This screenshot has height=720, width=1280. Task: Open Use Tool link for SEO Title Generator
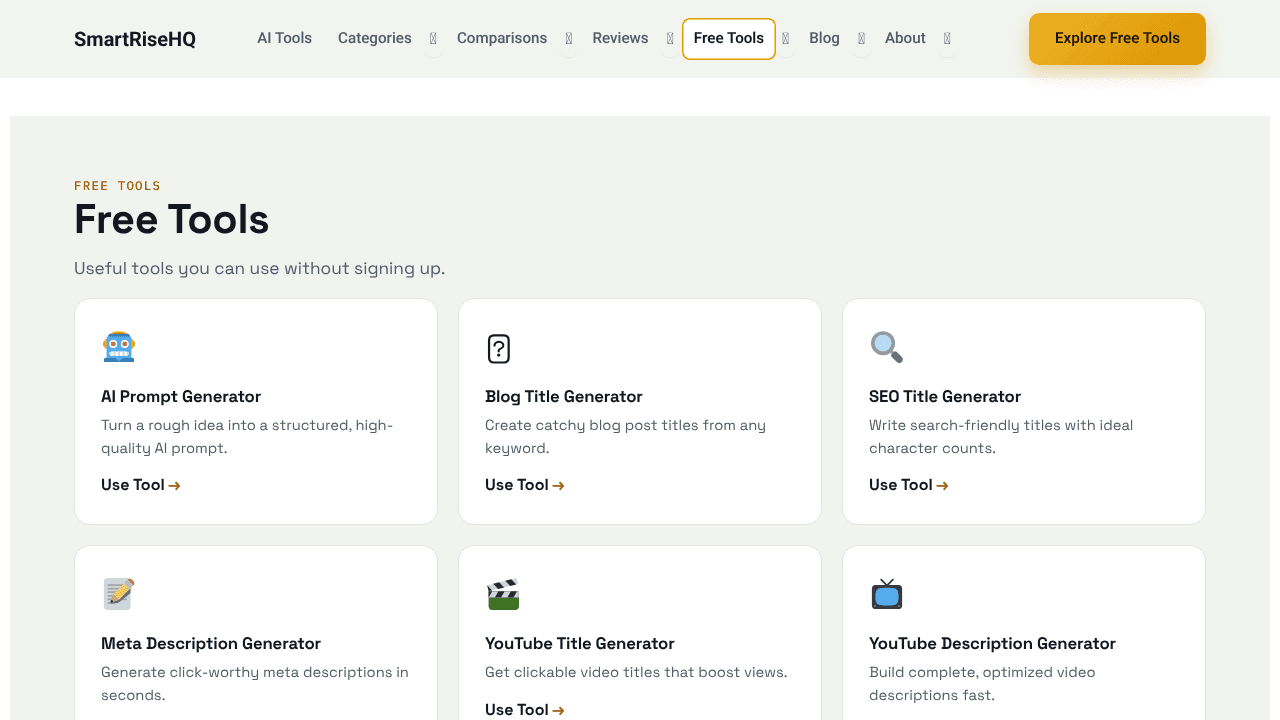click(x=909, y=485)
